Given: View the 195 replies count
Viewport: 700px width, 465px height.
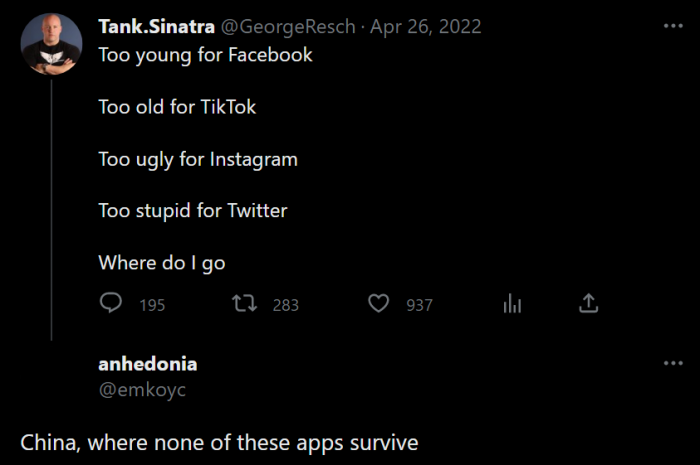Looking at the screenshot, I should click(x=152, y=305).
